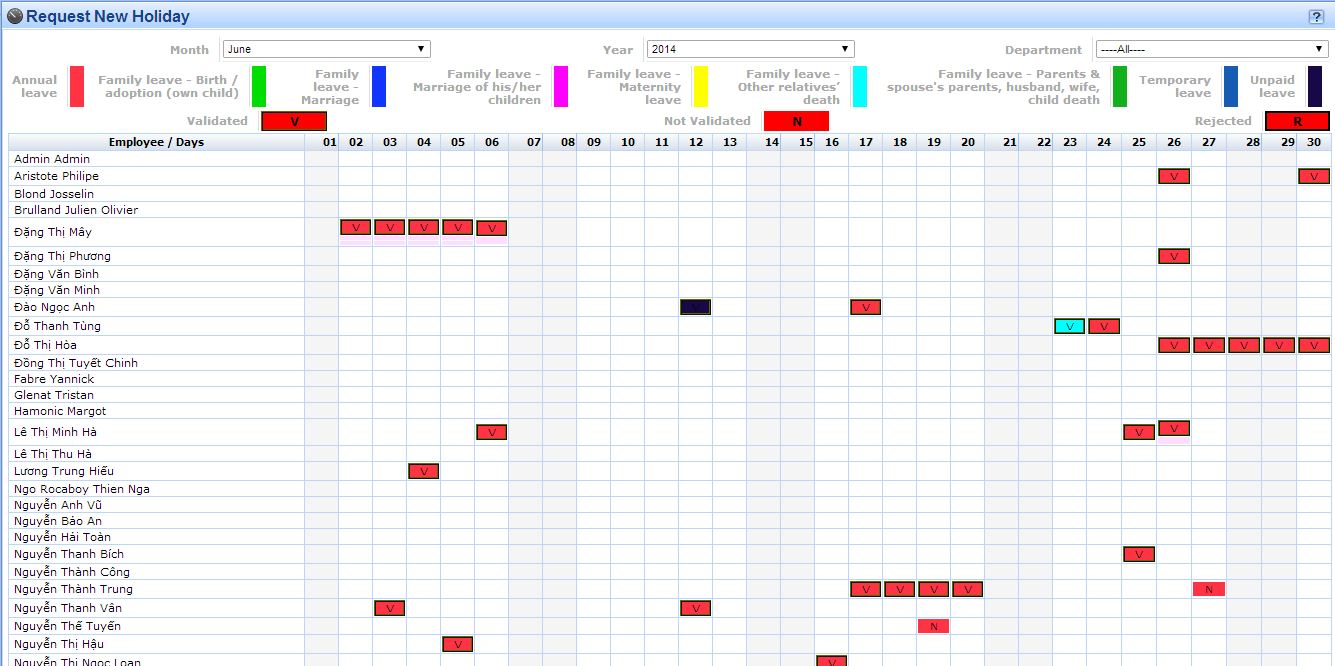Click the red Annual leave color swatch

coord(76,87)
